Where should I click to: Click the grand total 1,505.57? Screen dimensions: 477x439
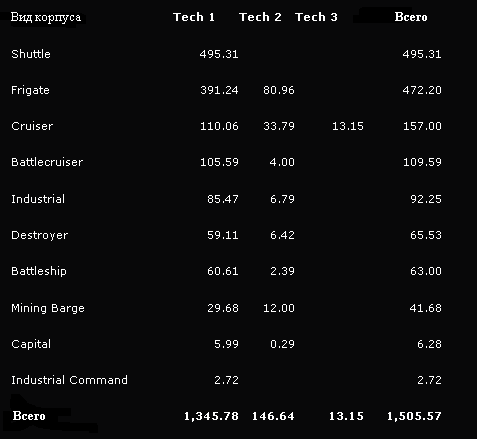point(414,416)
